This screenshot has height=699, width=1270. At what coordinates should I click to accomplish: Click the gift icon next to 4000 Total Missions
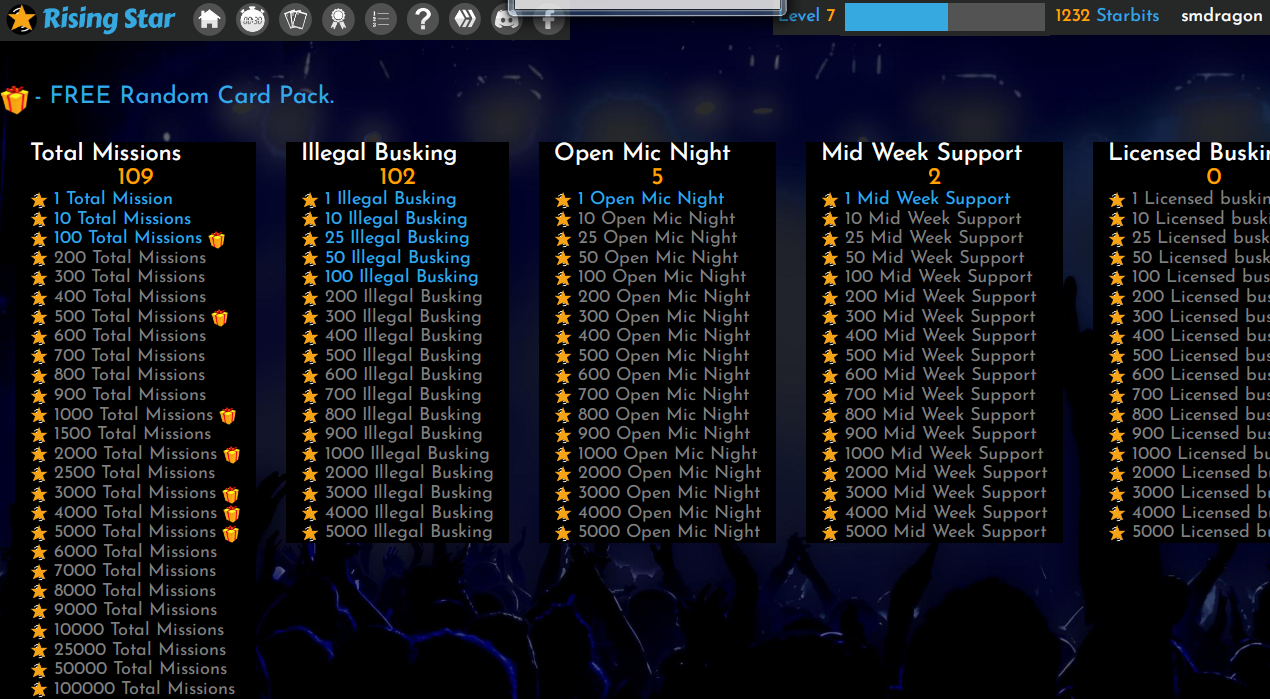[x=232, y=513]
